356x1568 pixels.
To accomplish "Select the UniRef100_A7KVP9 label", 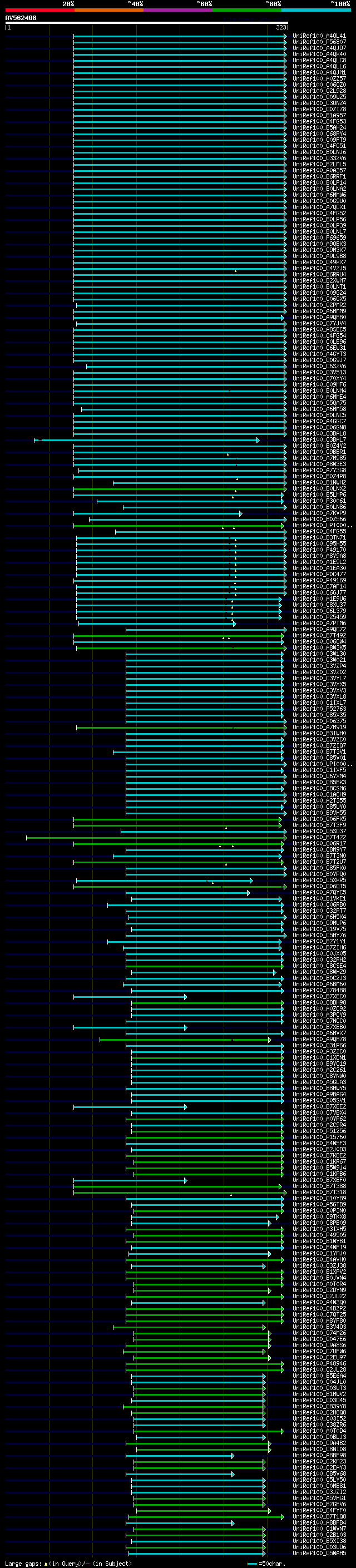I will [x=319, y=513].
